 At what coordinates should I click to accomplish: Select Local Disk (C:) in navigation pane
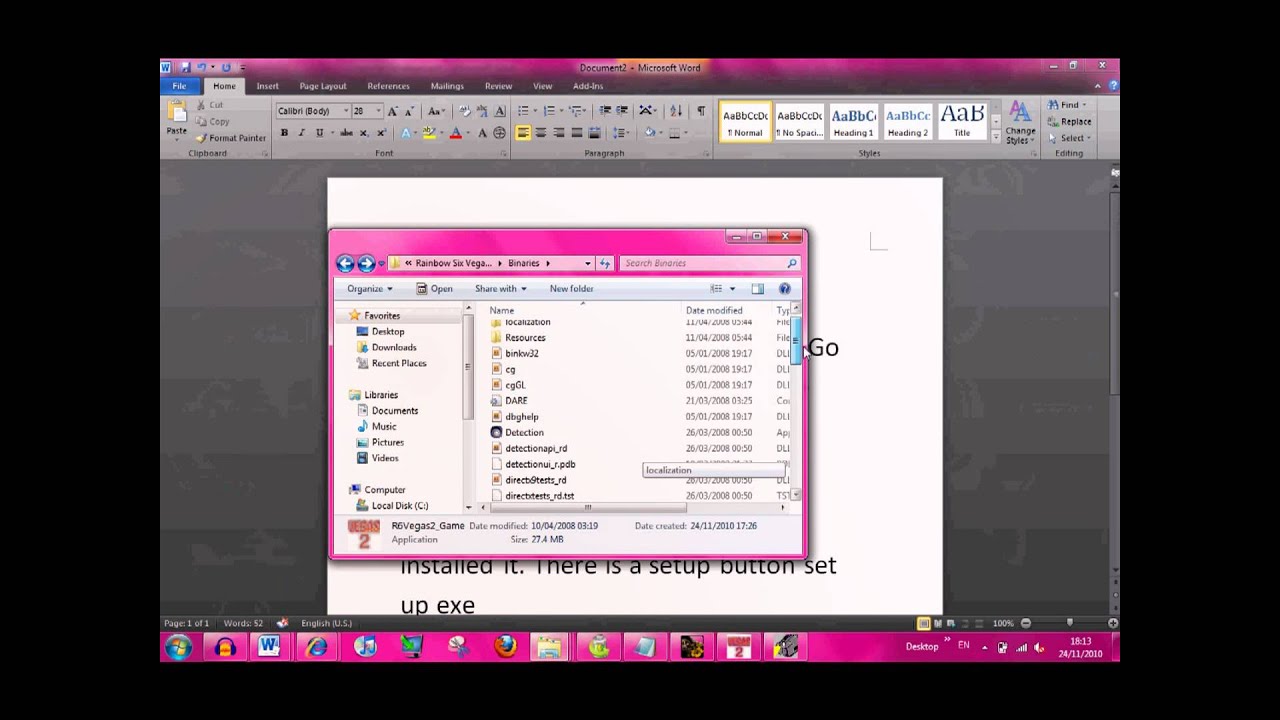(391, 506)
